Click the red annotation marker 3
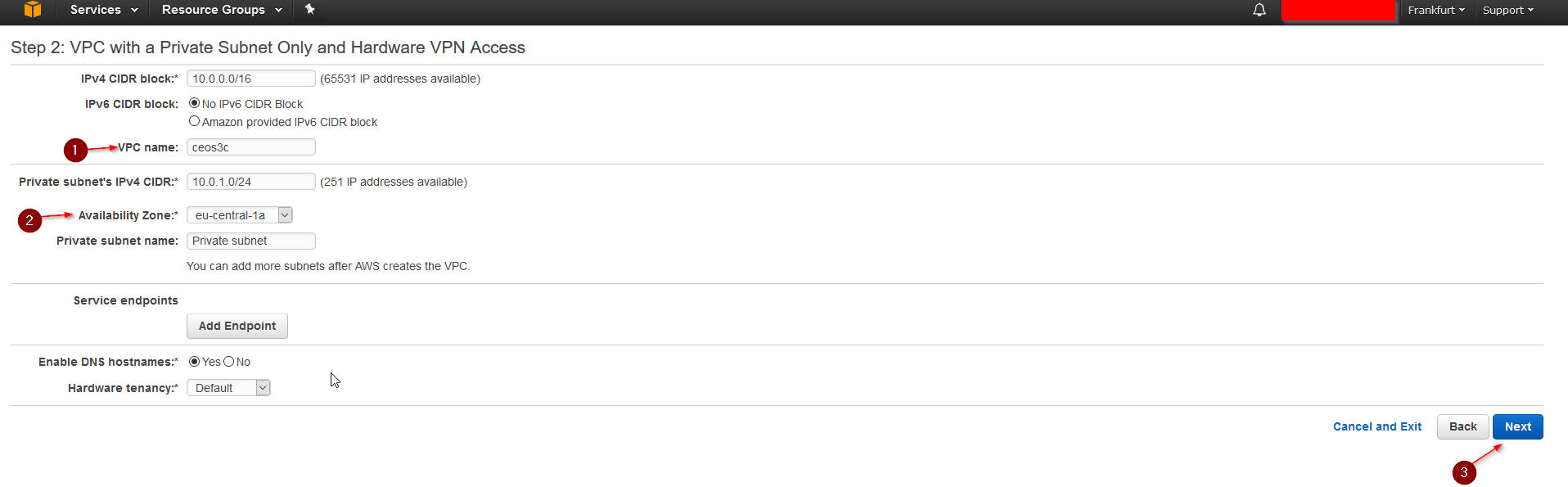Screen dimensions: 1568x487 (1464, 472)
